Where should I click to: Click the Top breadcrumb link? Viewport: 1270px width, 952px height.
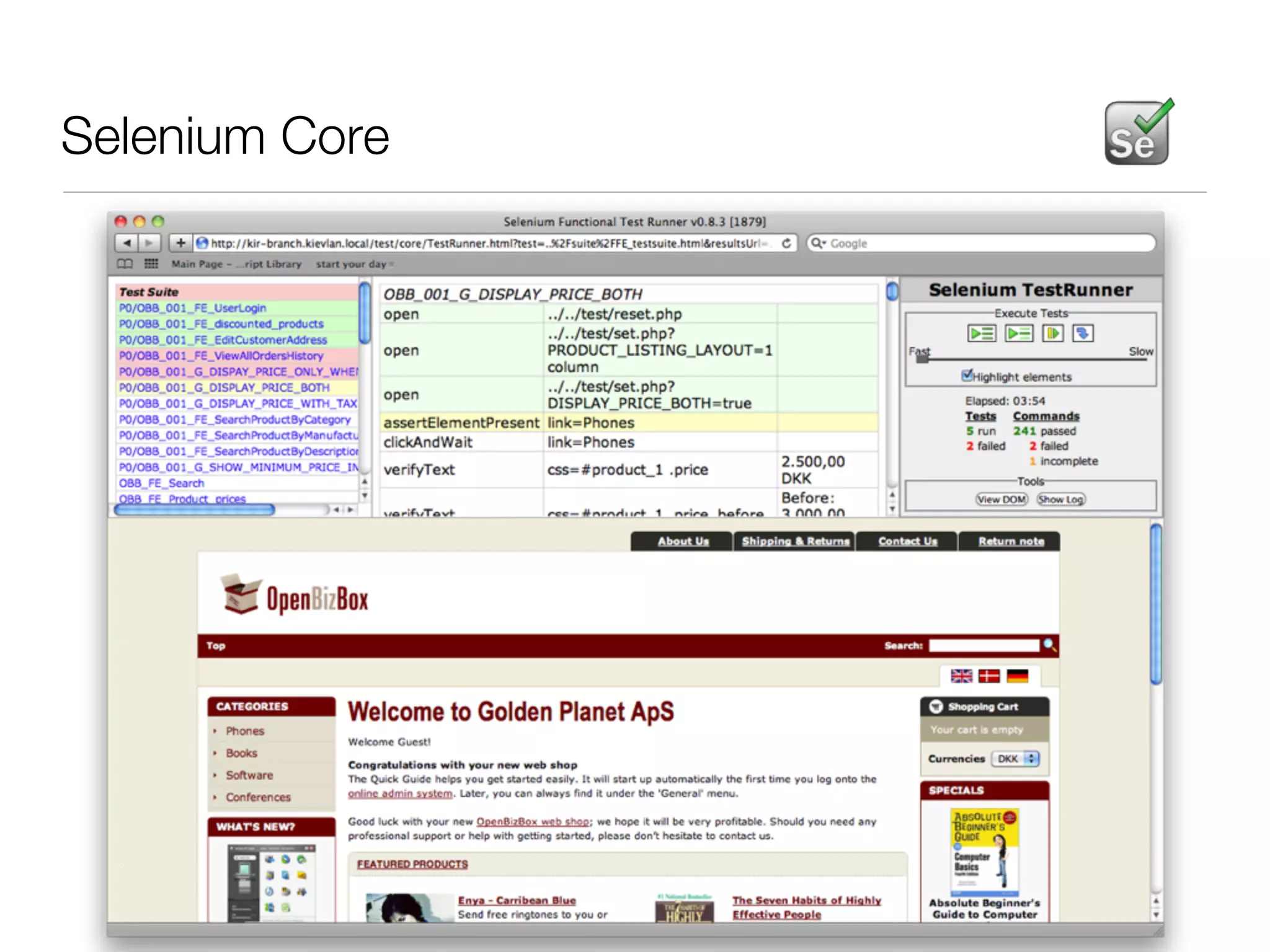tap(216, 645)
